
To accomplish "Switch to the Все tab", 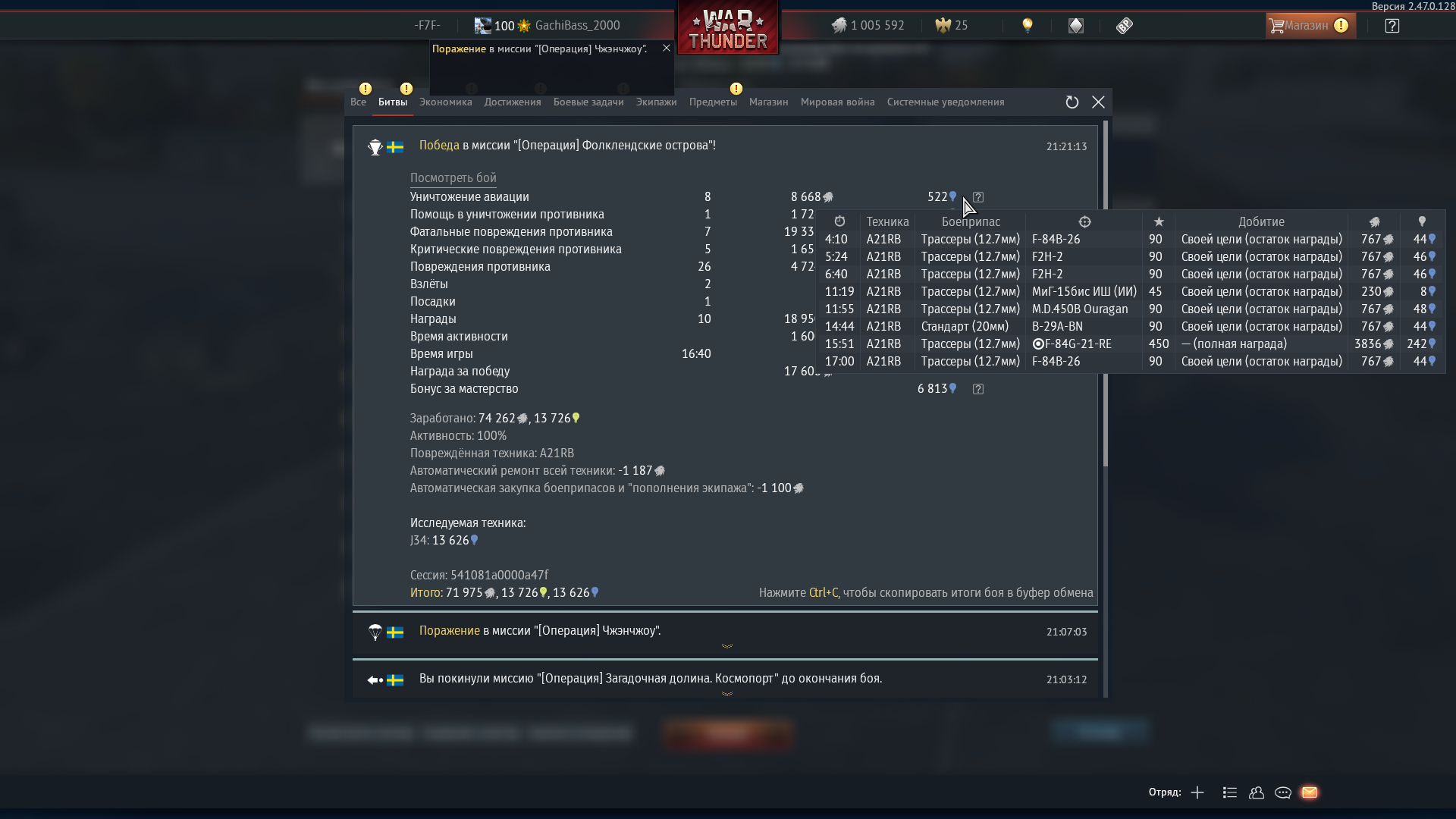I will (x=358, y=102).
